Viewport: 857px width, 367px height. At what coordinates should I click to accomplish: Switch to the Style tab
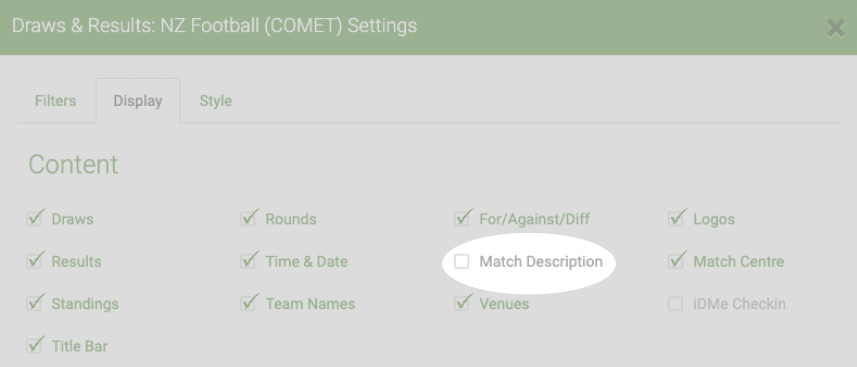tap(215, 101)
